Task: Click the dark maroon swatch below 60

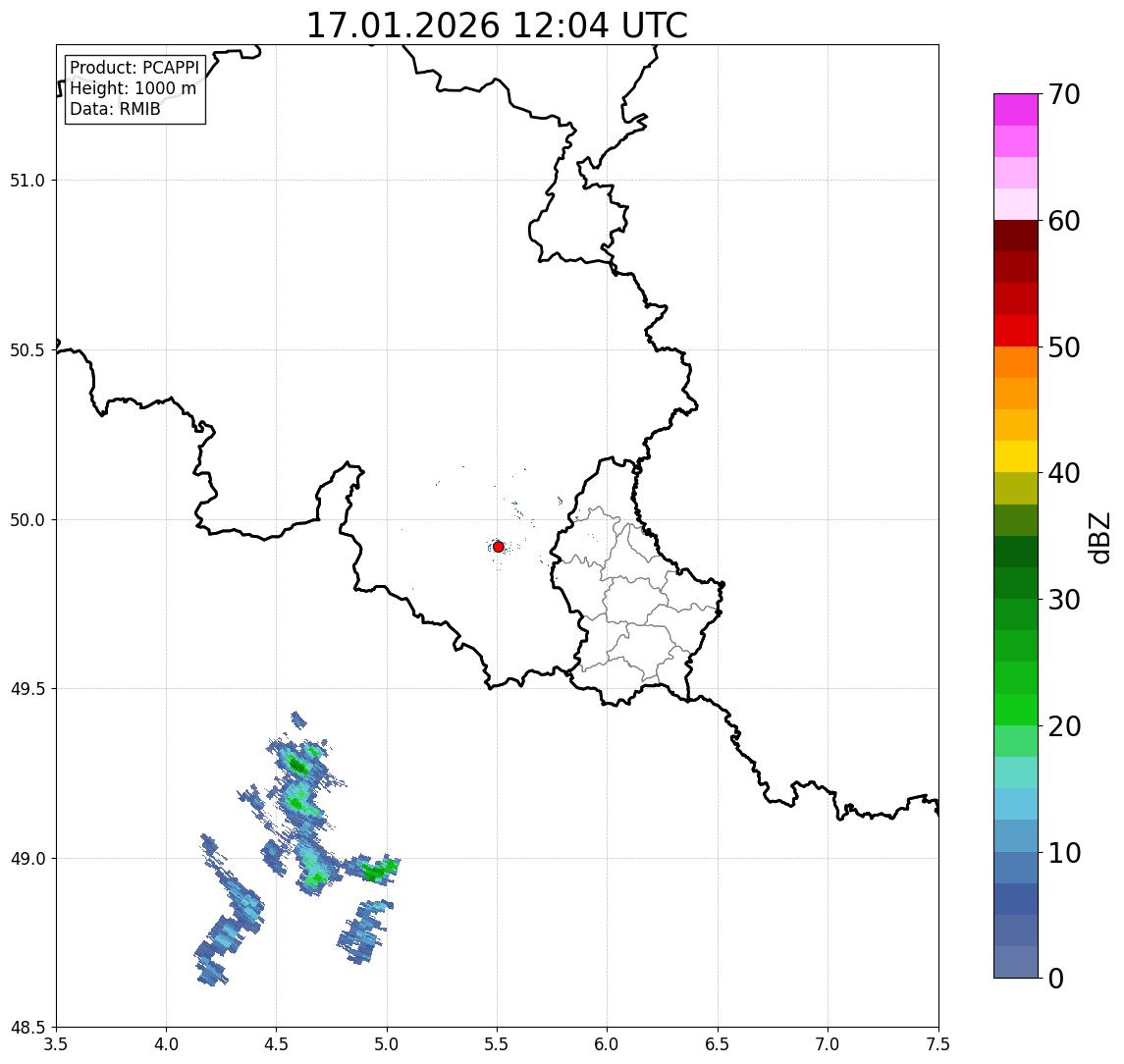Action: [1016, 236]
